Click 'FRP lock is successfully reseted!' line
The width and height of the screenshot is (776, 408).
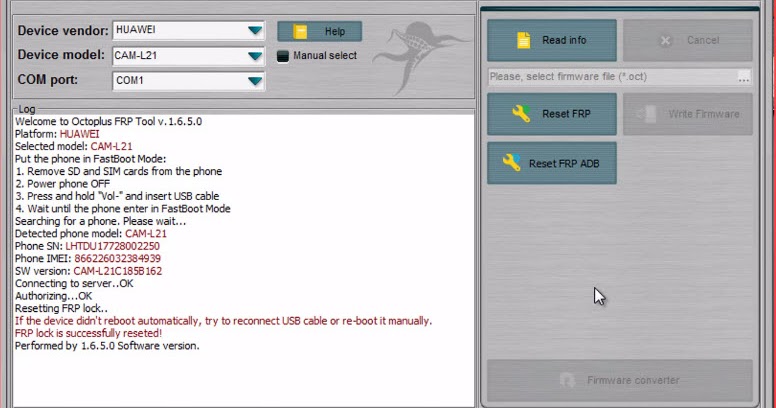(x=89, y=333)
